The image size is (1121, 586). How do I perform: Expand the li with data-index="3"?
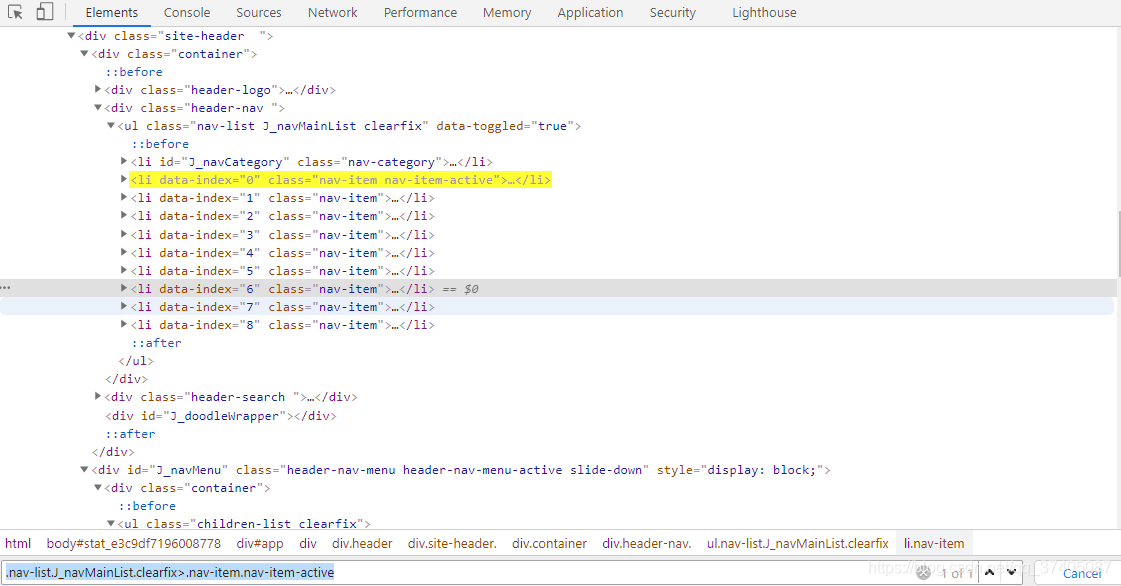pos(124,234)
